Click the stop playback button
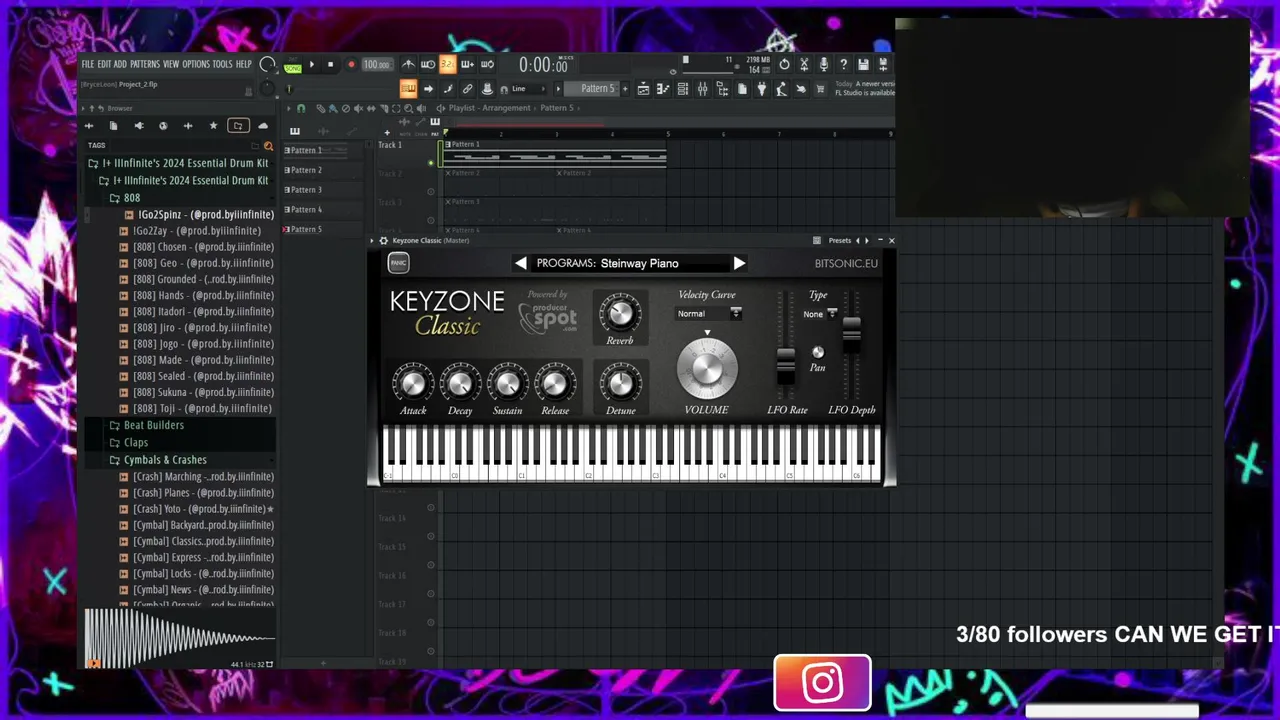This screenshot has width=1280, height=720. coord(330,64)
